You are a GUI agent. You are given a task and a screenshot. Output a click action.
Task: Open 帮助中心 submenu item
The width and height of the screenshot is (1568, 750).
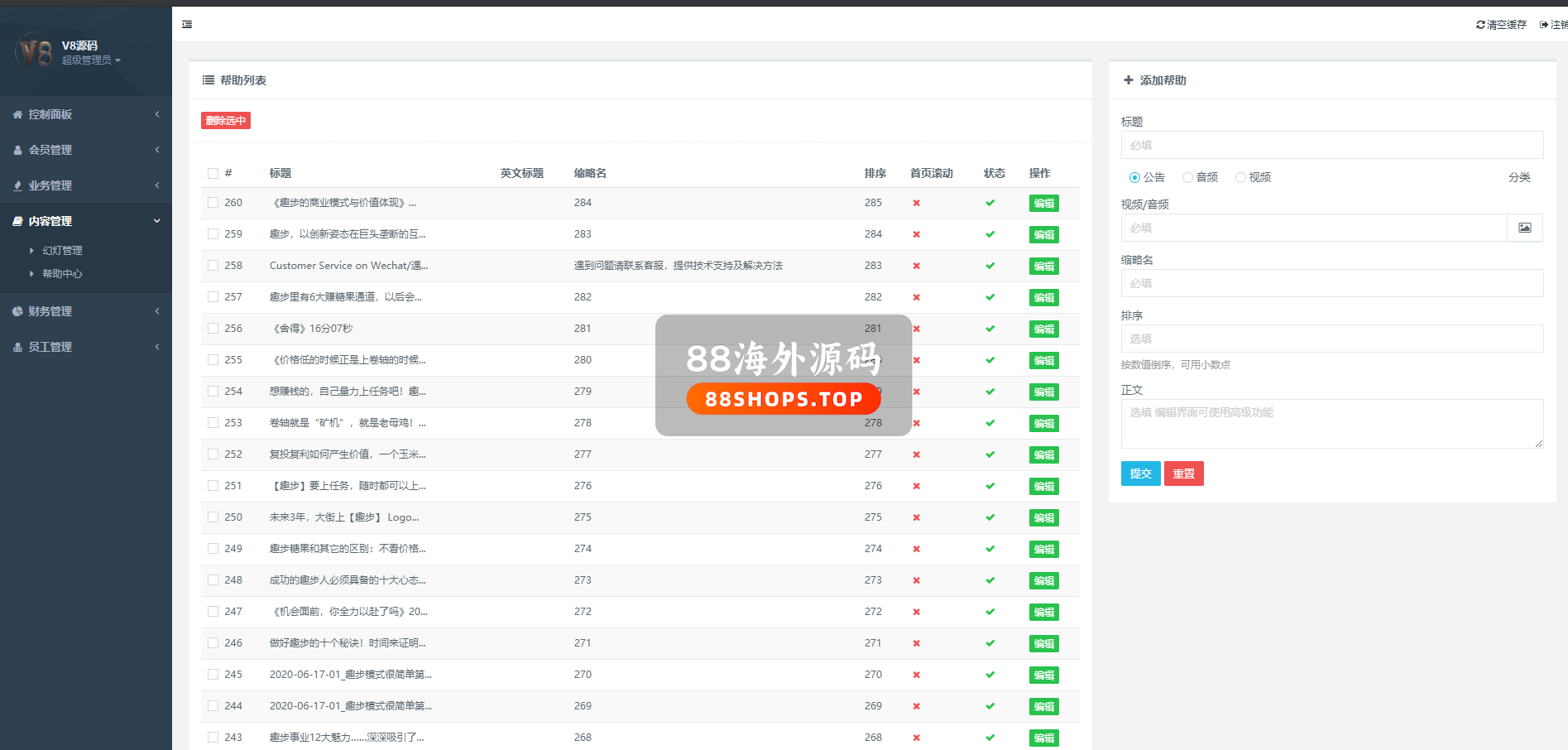point(62,274)
